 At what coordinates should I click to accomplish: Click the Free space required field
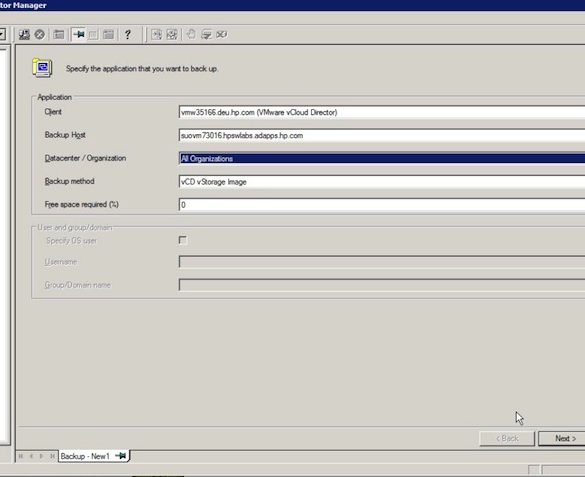pyautogui.click(x=382, y=205)
